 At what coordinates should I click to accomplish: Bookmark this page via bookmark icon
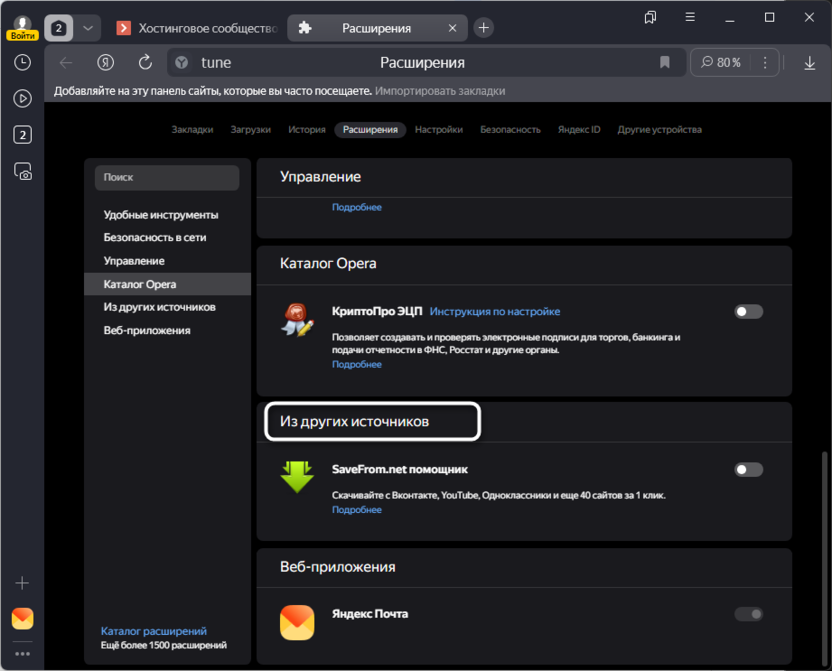665,62
